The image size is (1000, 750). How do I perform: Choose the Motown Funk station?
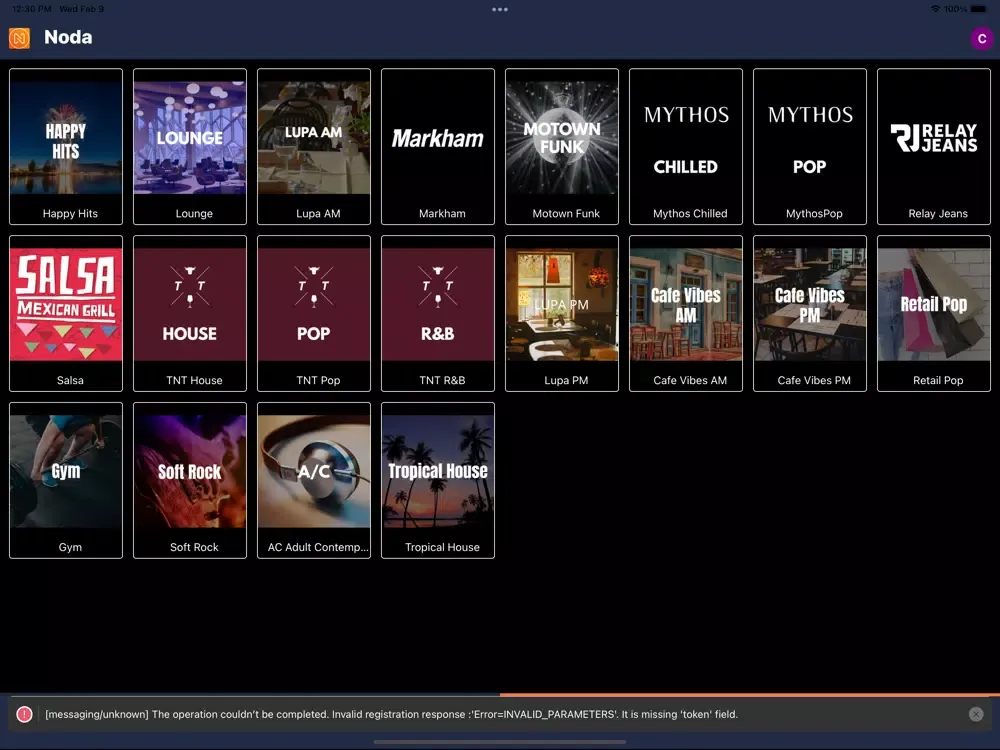(562, 147)
